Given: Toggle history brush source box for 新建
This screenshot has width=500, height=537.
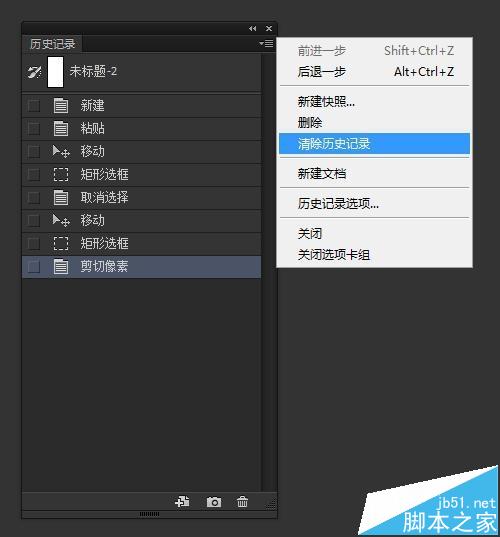Looking at the screenshot, I should (x=34, y=105).
